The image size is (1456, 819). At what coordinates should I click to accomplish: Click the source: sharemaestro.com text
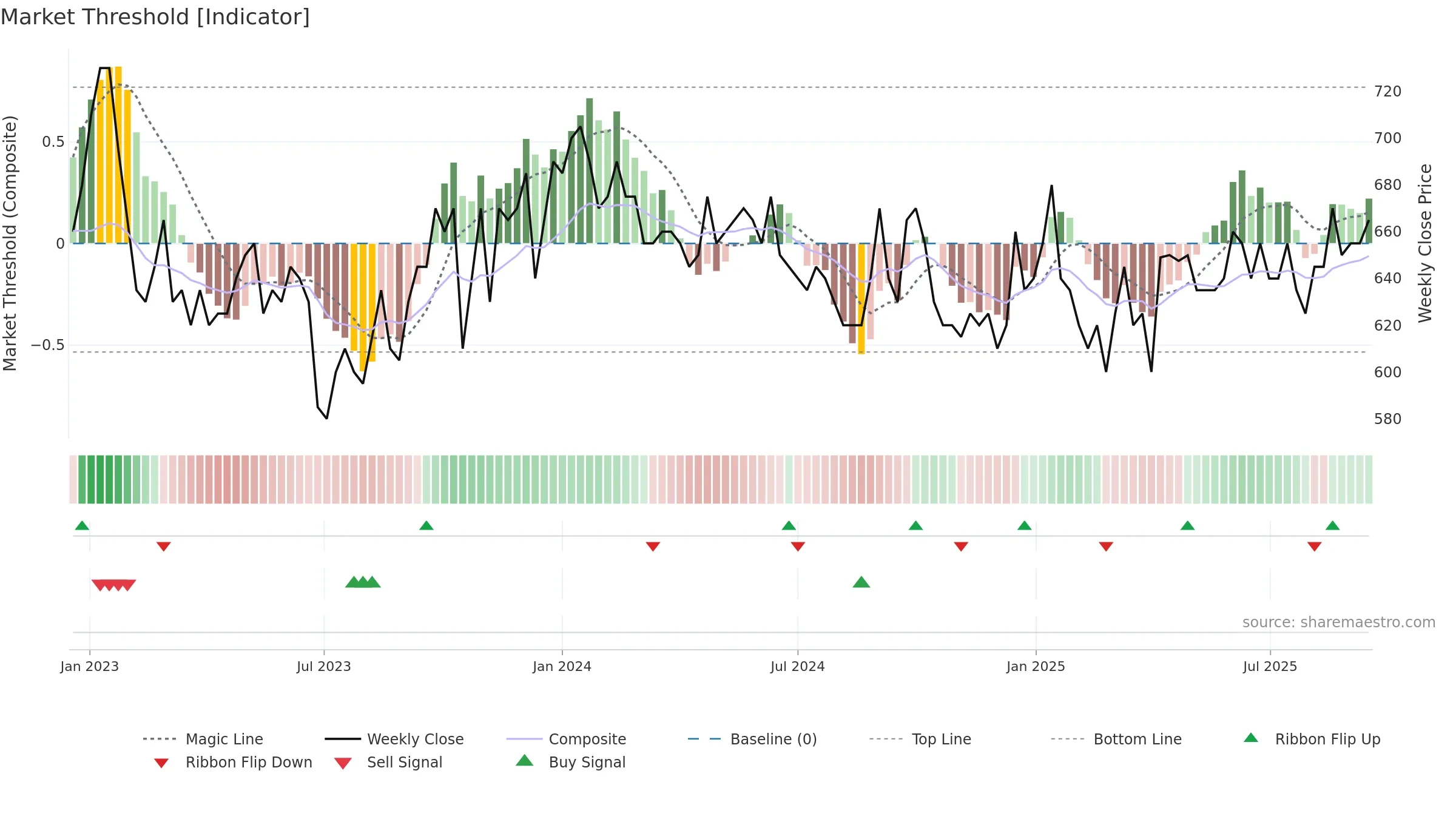[1339, 622]
